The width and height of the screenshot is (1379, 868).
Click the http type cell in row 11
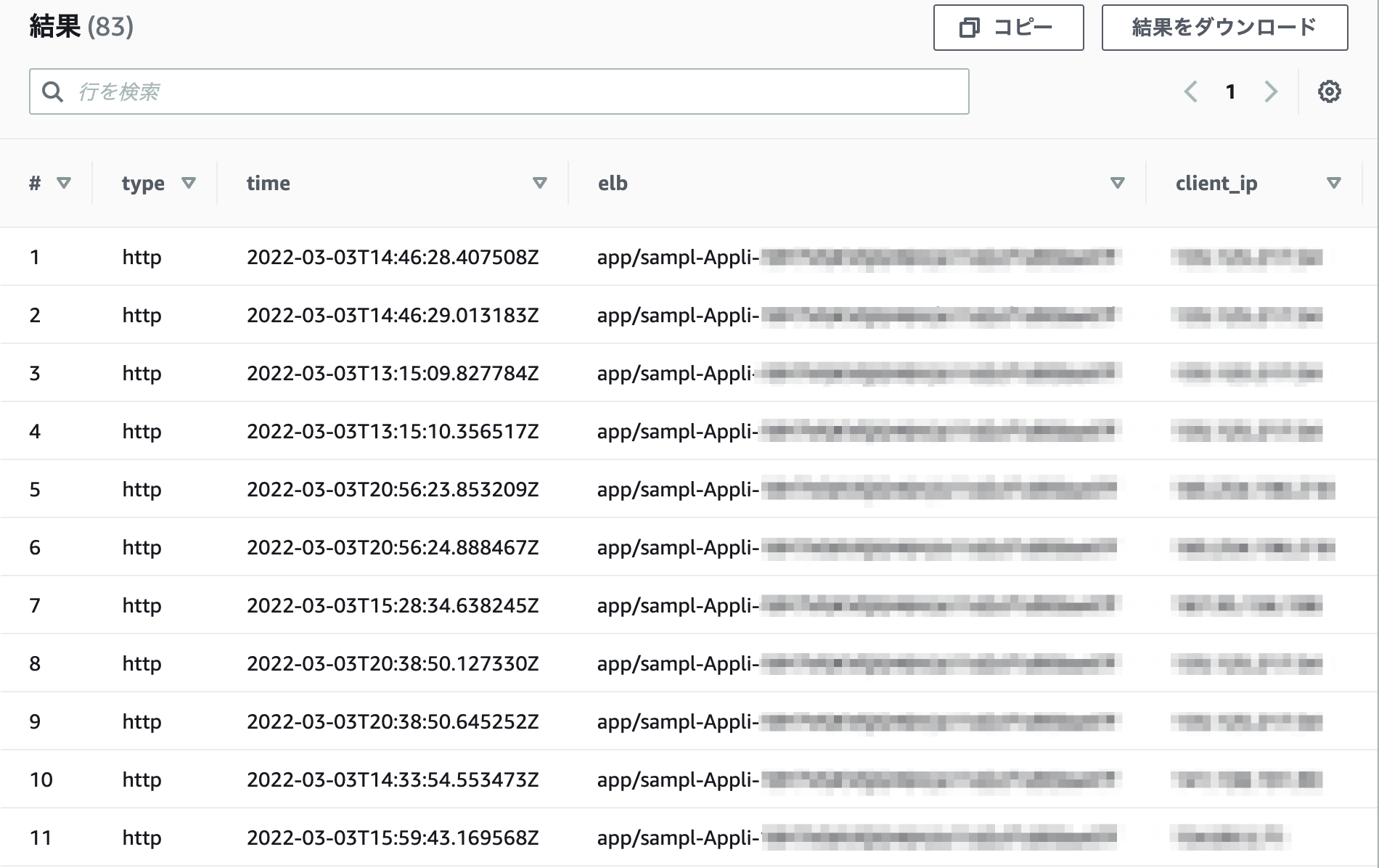click(142, 838)
